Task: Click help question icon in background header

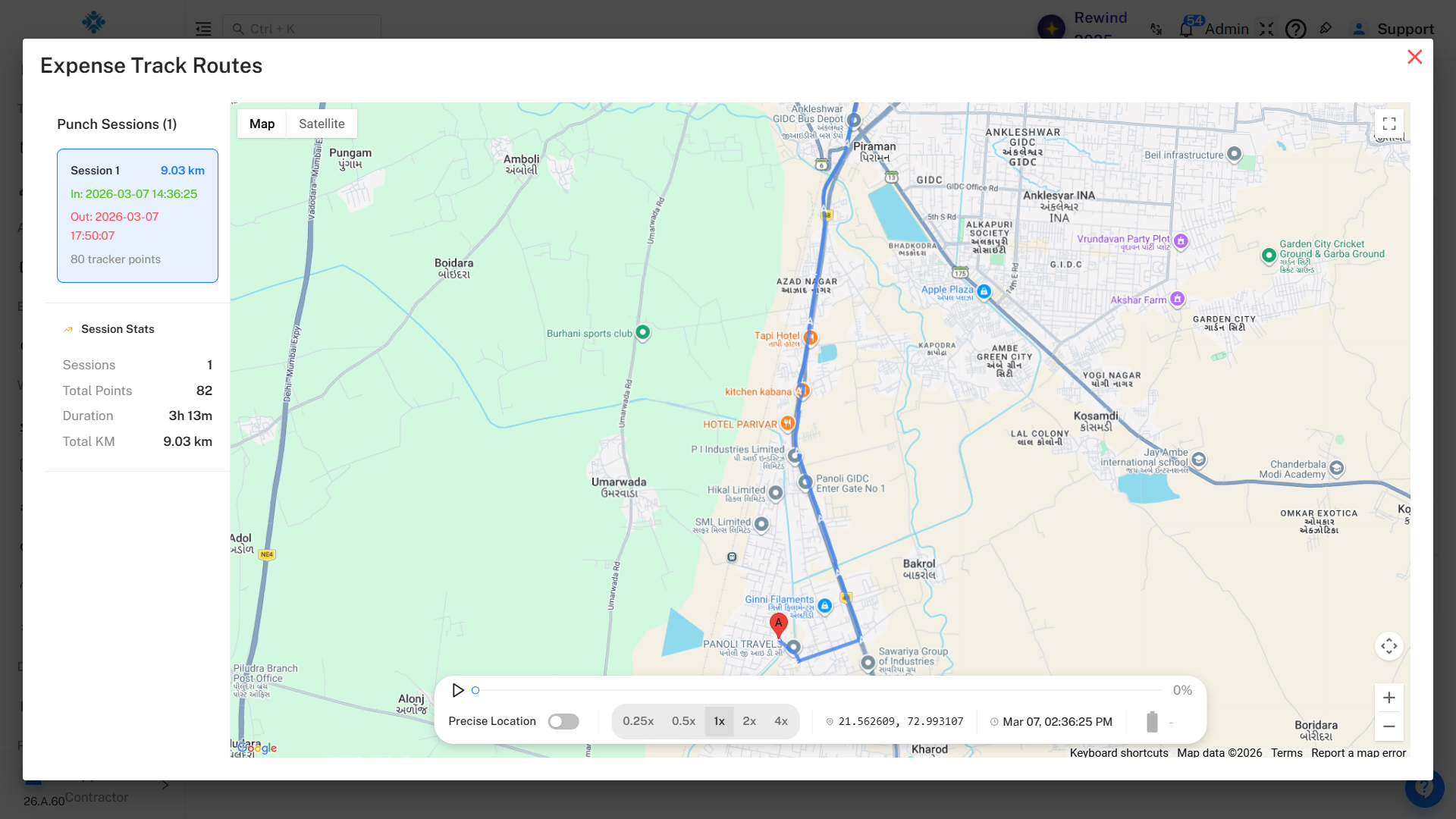Action: [x=1295, y=29]
